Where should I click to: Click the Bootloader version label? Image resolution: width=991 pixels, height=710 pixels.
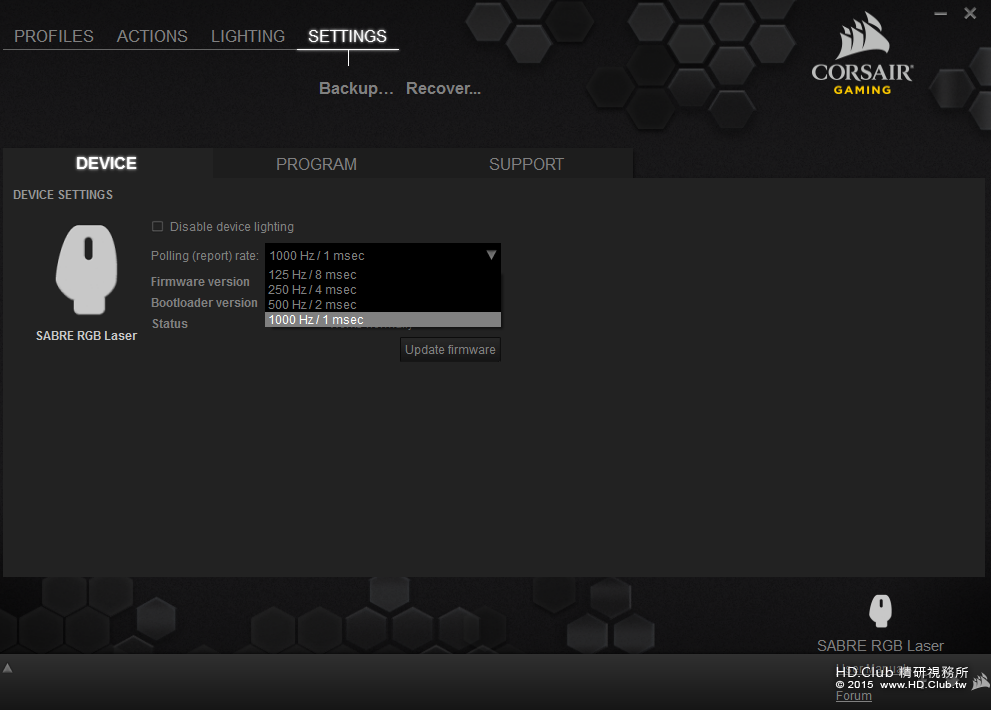204,303
